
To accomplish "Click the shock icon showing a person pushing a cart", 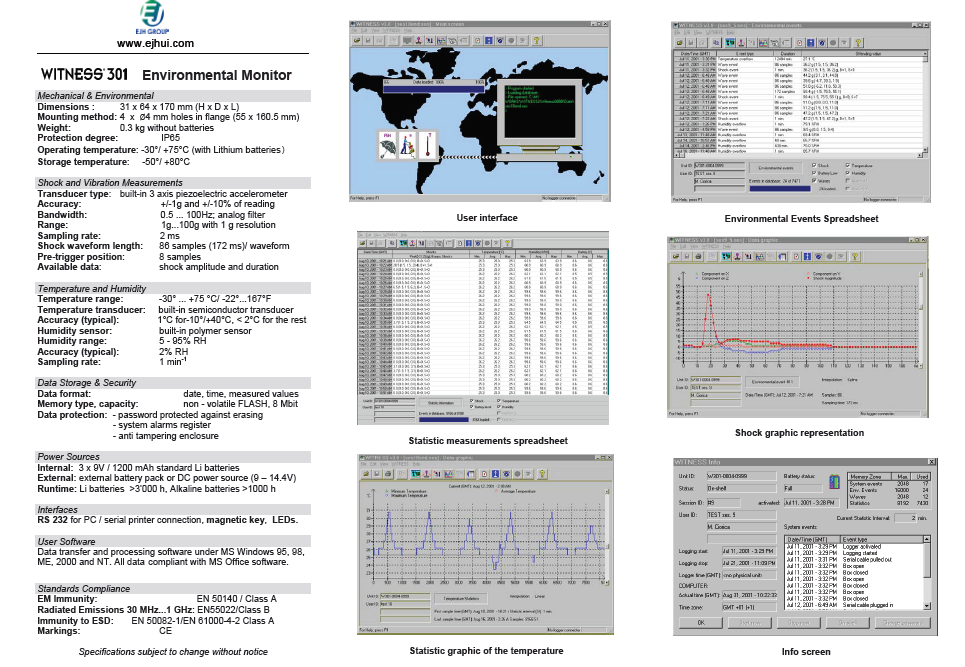I will (407, 146).
